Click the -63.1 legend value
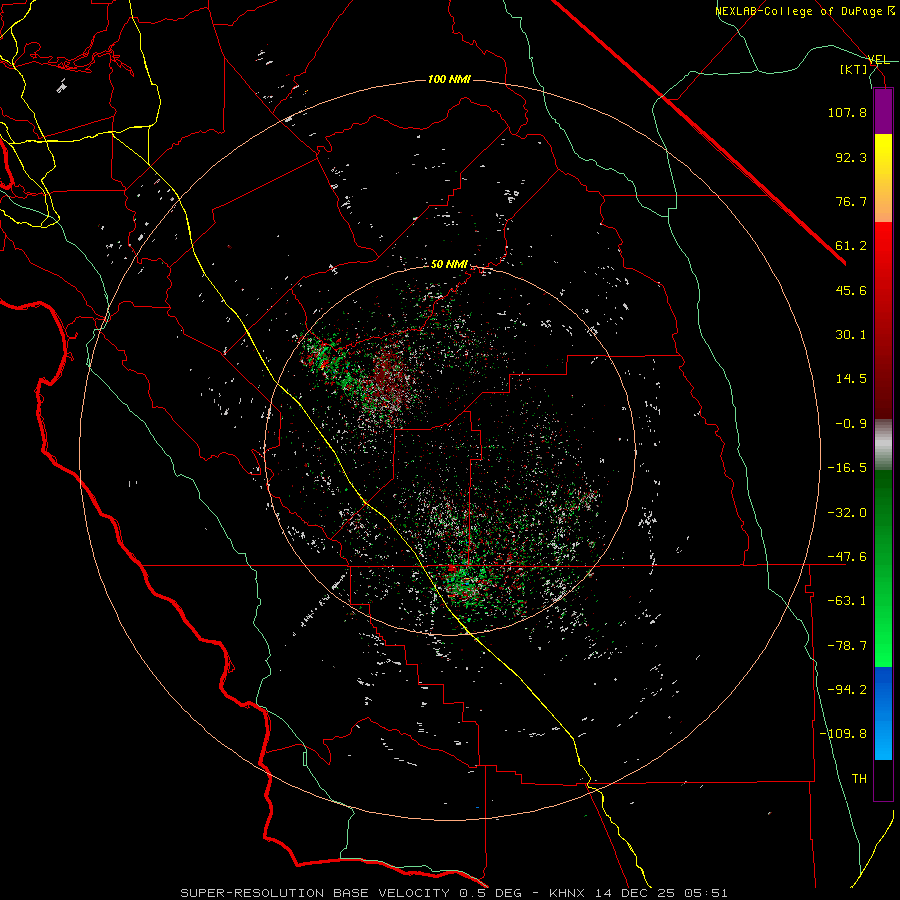 point(847,601)
